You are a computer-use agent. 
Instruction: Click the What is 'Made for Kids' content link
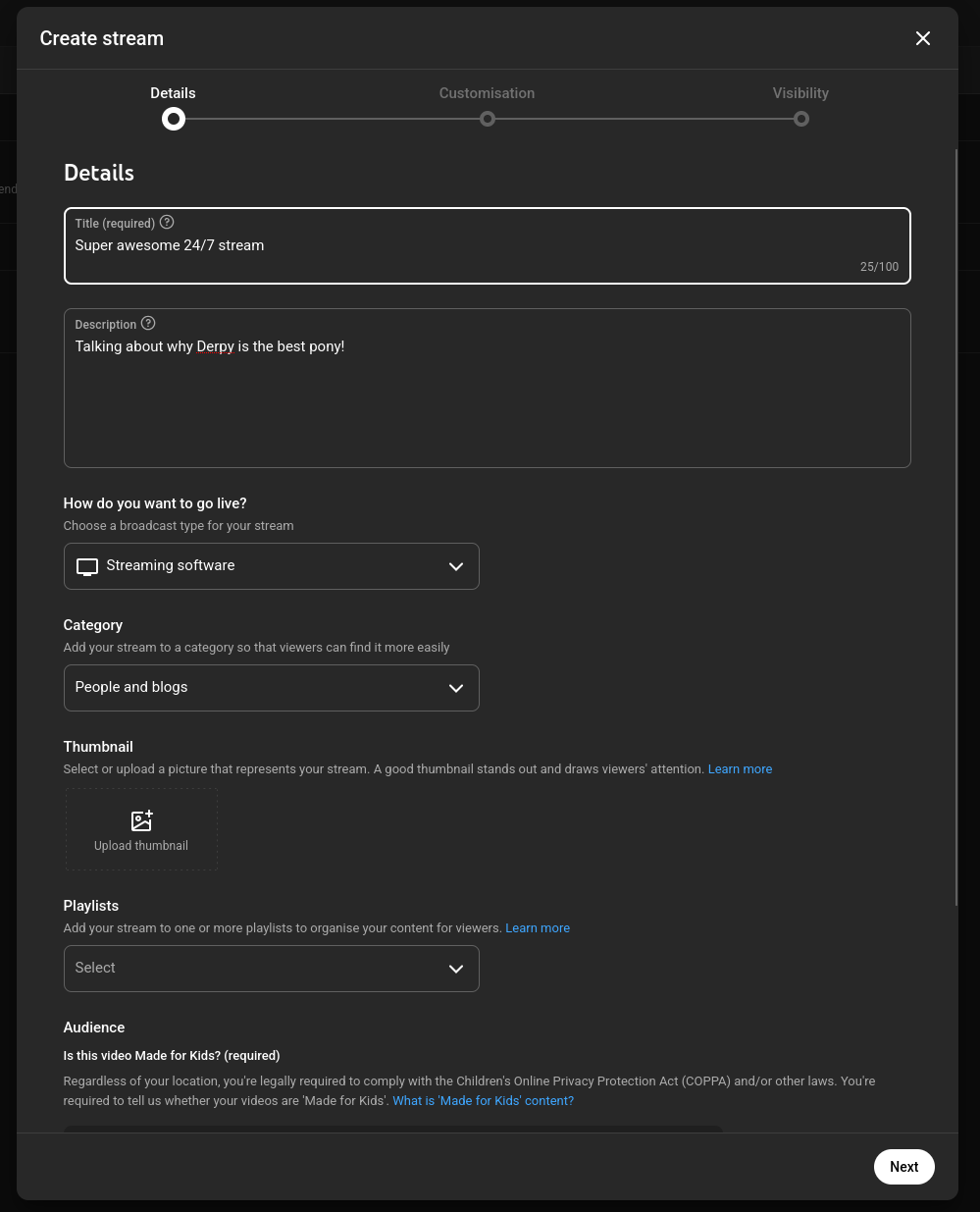483,1100
